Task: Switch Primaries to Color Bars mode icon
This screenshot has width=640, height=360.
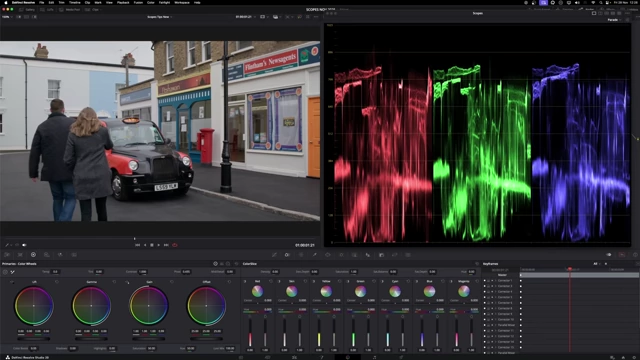Action: [222, 264]
